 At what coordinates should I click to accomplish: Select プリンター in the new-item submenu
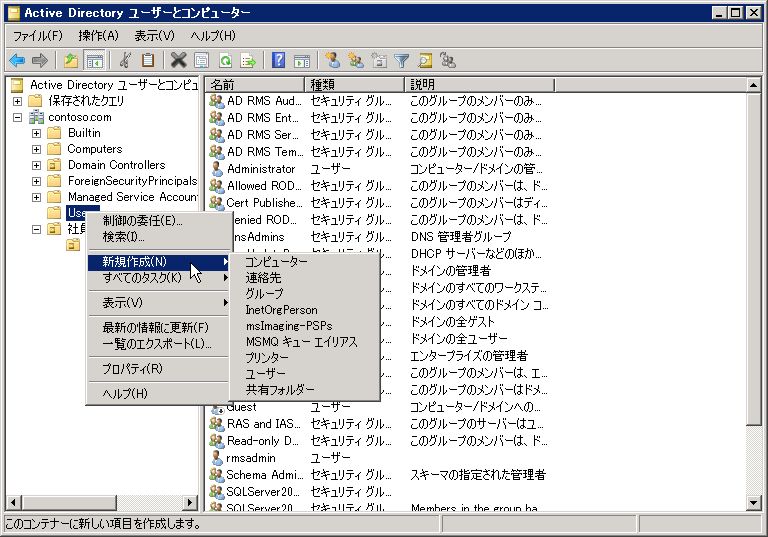305,358
